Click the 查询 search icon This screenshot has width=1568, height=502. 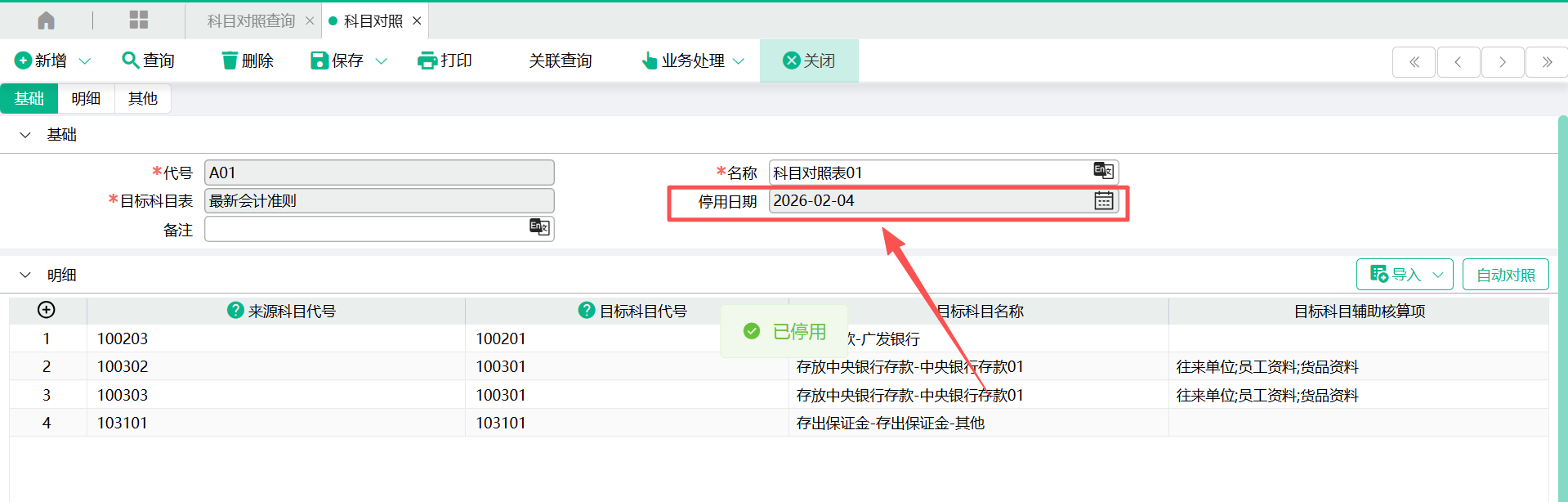pos(129,61)
